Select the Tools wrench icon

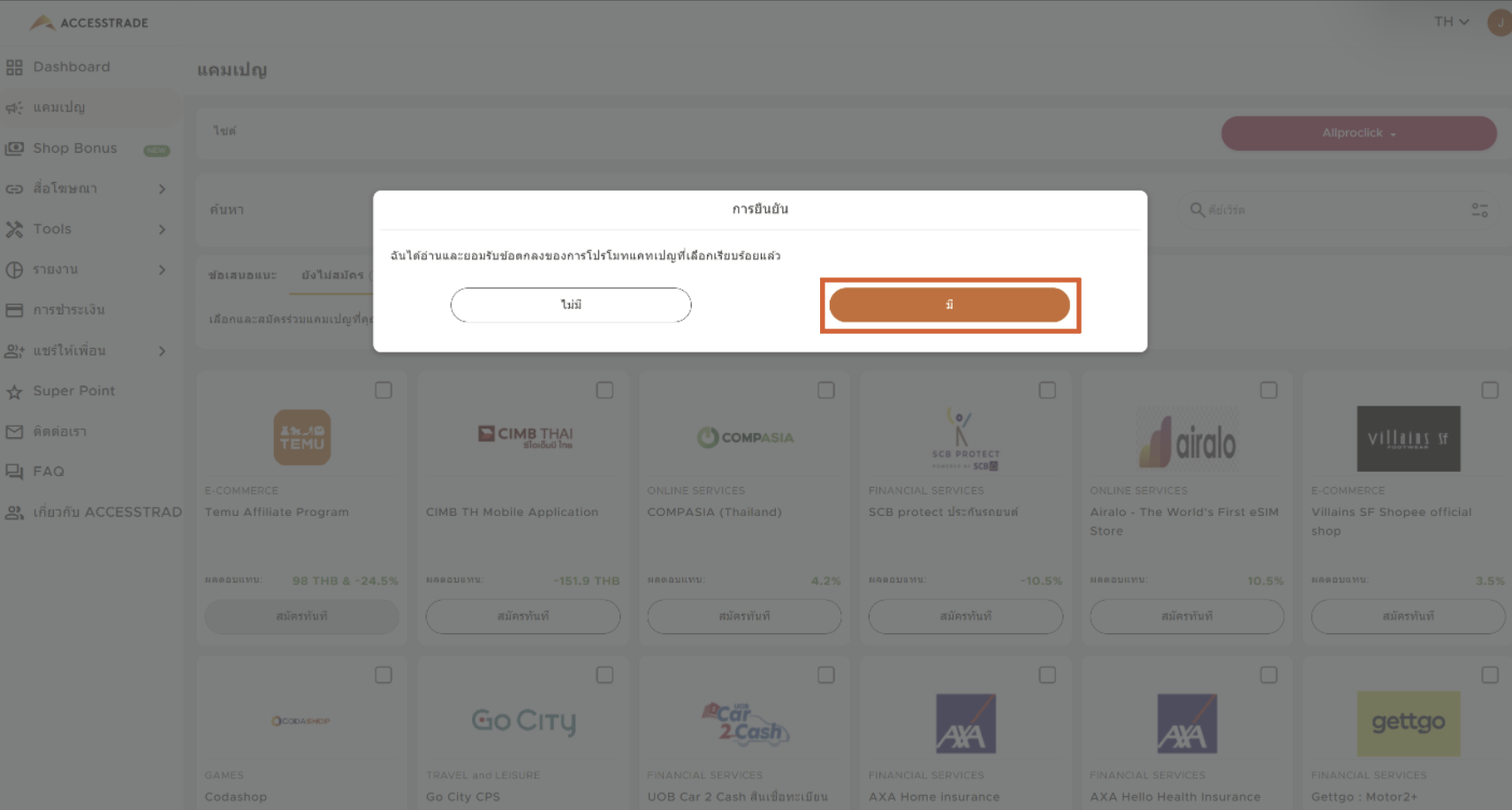click(x=14, y=230)
